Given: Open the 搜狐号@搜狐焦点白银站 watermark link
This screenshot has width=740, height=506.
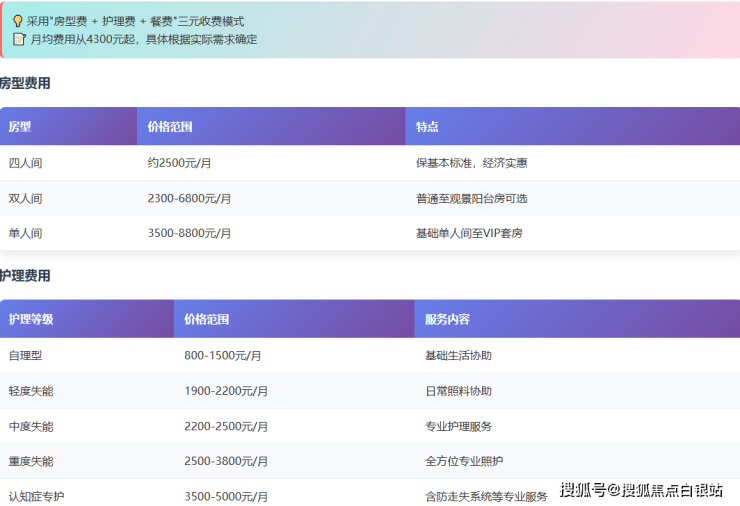Looking at the screenshot, I should click(x=641, y=489).
